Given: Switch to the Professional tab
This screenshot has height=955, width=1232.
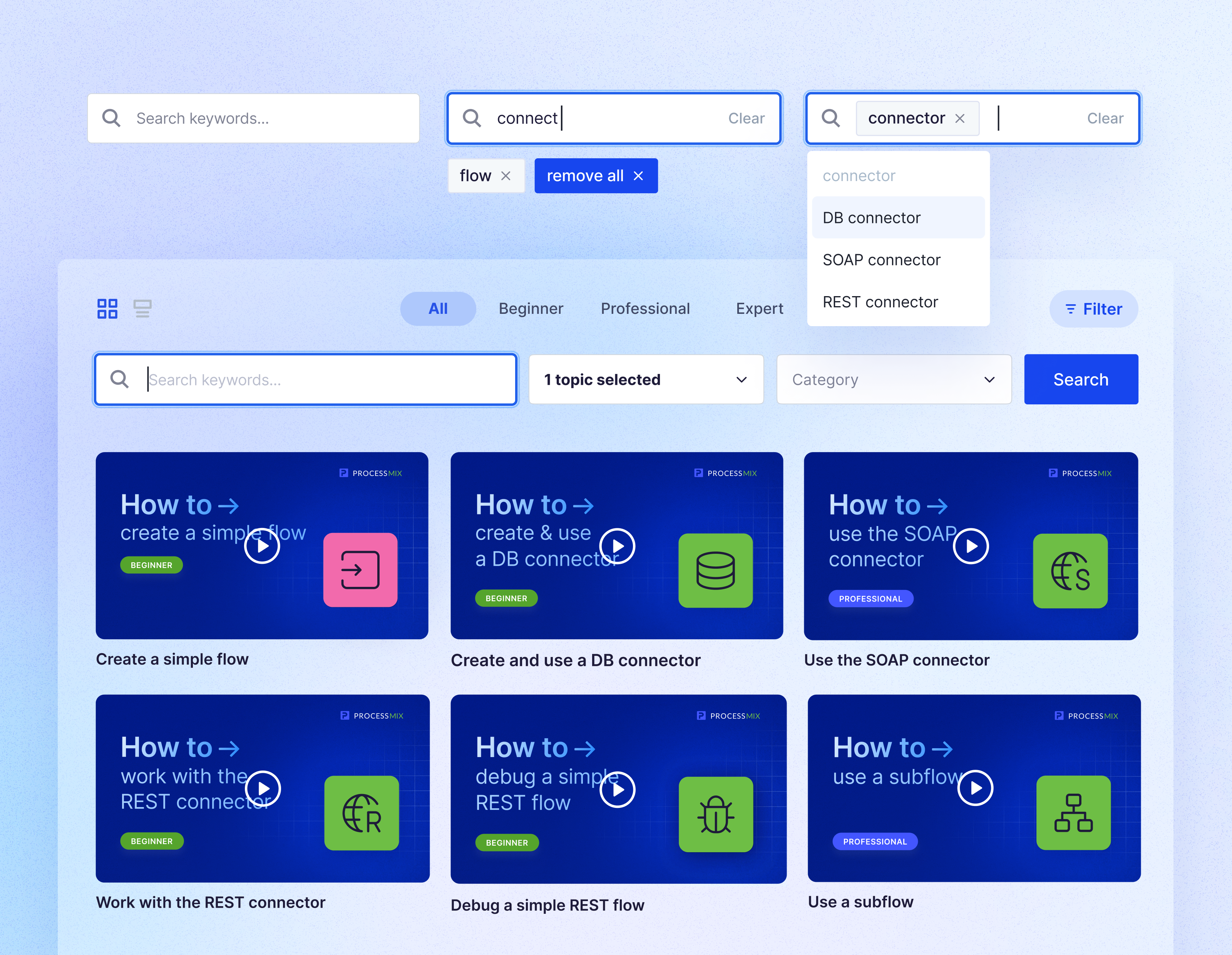Looking at the screenshot, I should coord(645,308).
